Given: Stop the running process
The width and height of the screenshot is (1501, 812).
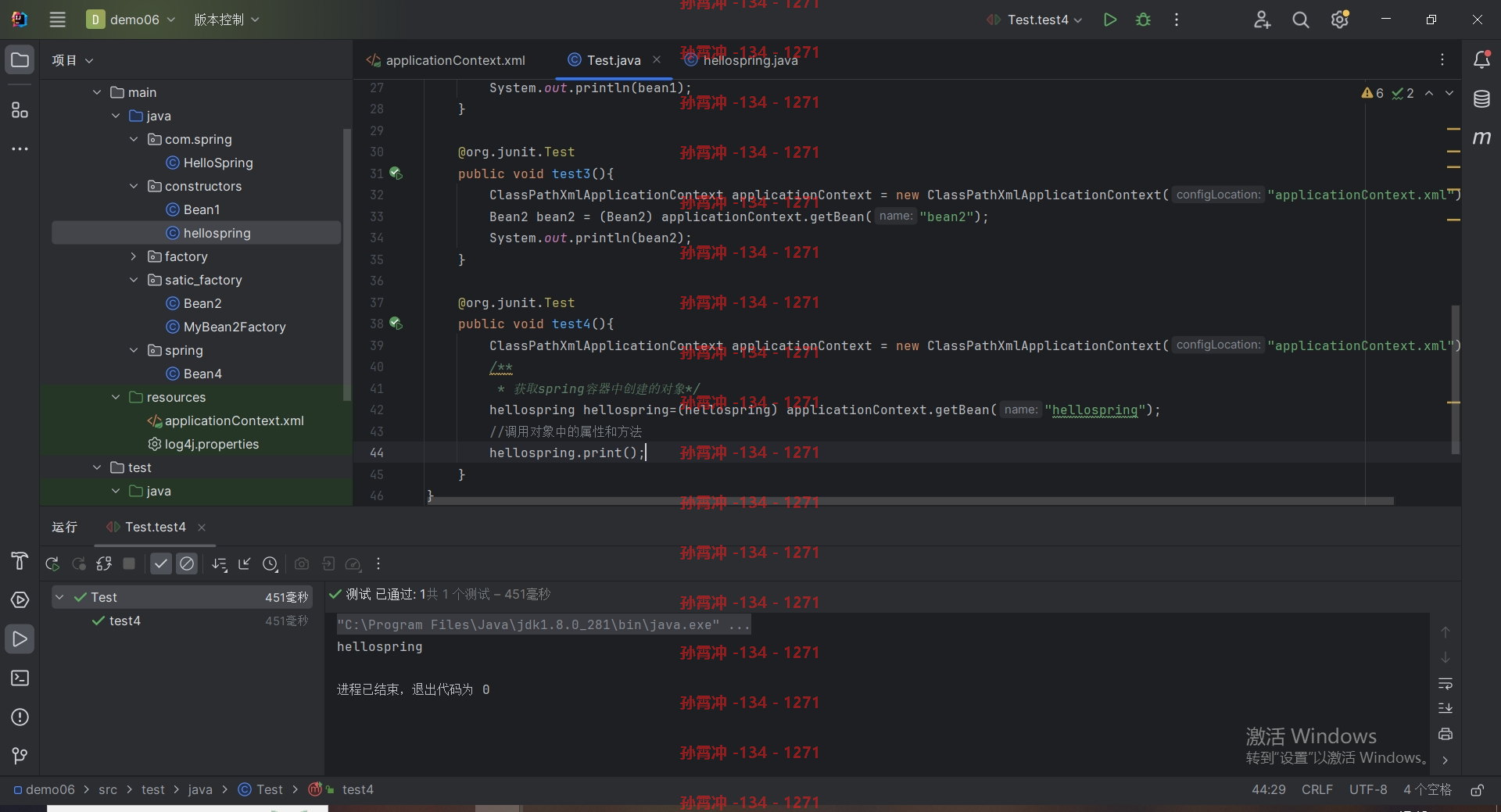Looking at the screenshot, I should coord(130,563).
